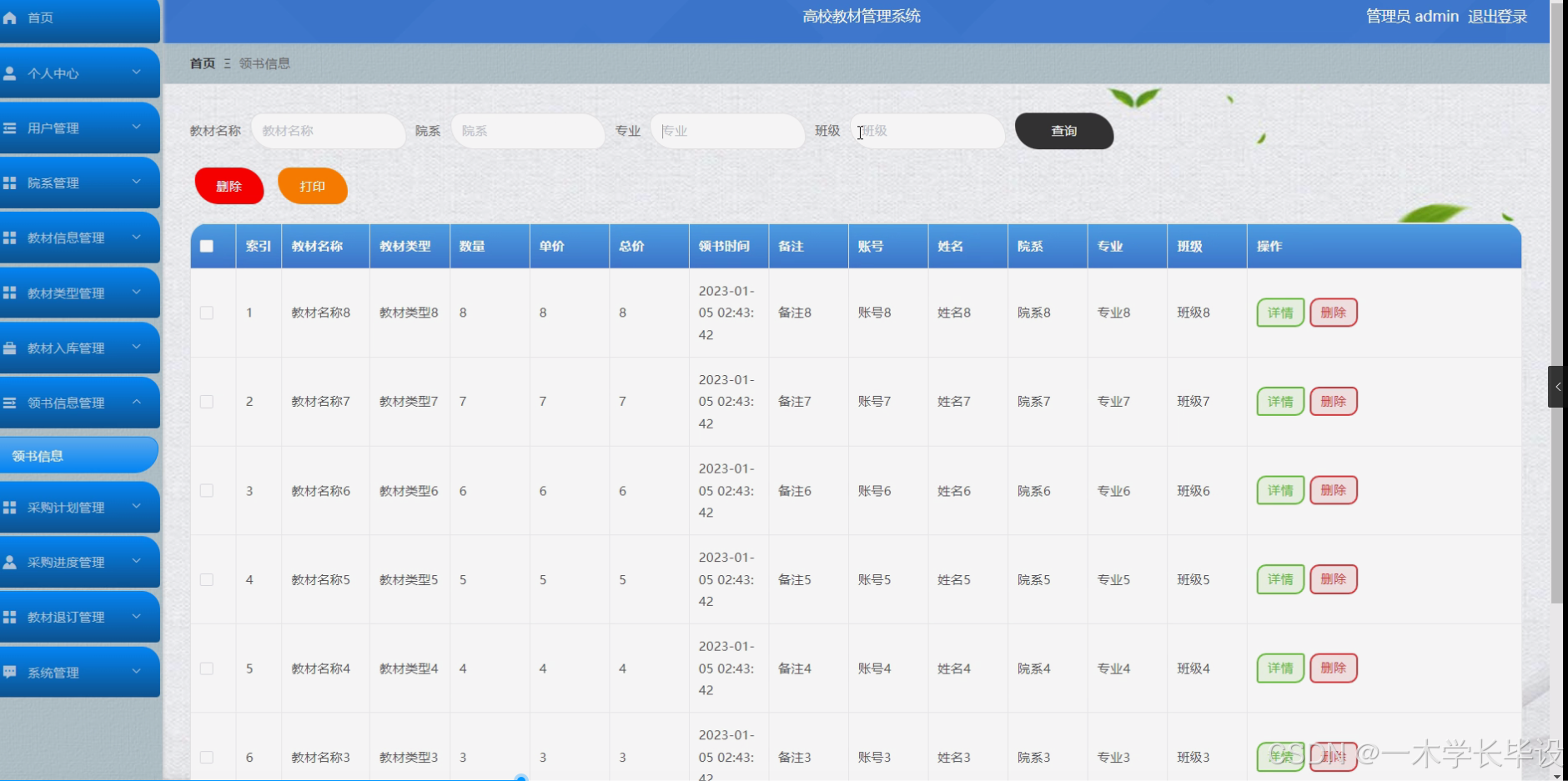This screenshot has width=1568, height=781.
Task: Click the chat icon for 系统管理
Action: click(10, 672)
